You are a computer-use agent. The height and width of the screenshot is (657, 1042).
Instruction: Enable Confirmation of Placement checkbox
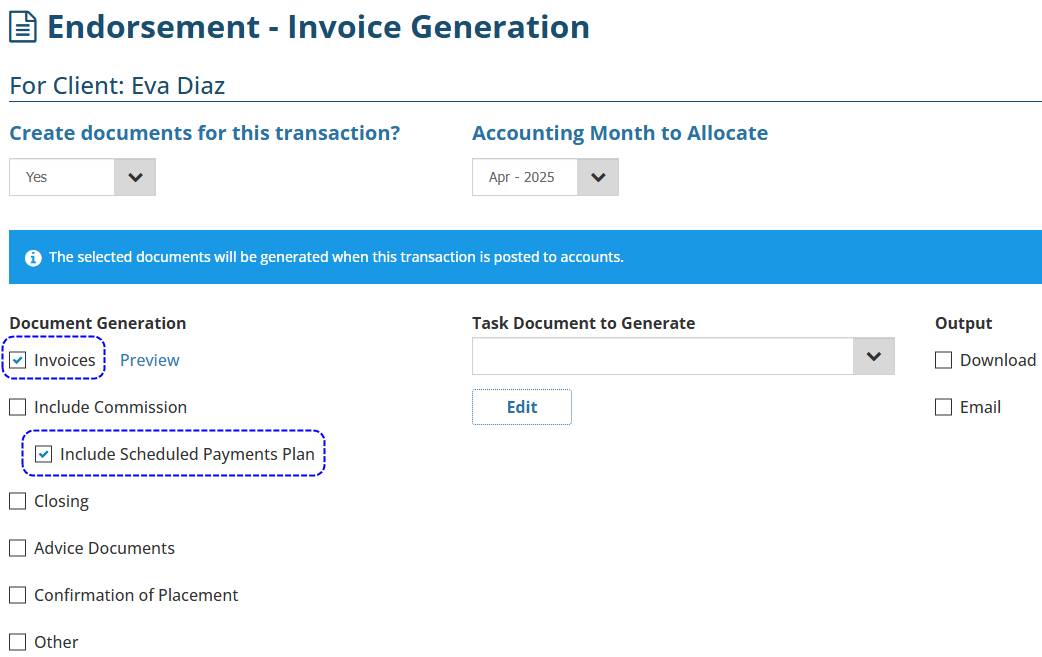18,595
